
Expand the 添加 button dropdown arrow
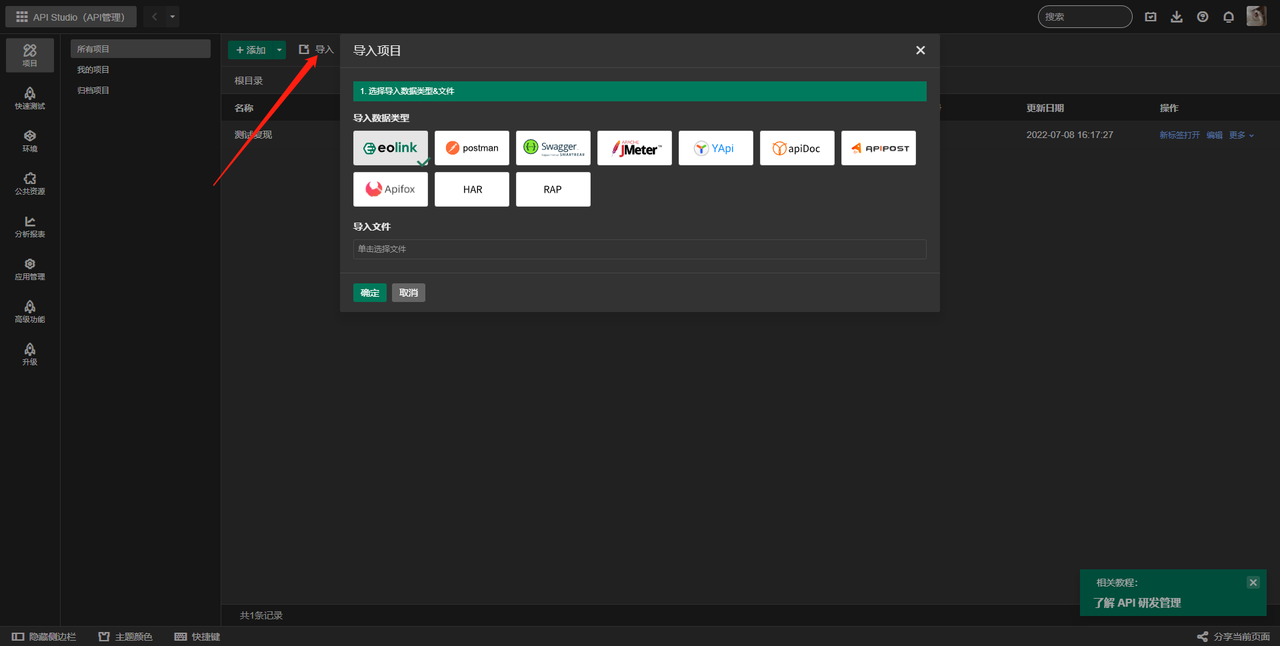[280, 50]
